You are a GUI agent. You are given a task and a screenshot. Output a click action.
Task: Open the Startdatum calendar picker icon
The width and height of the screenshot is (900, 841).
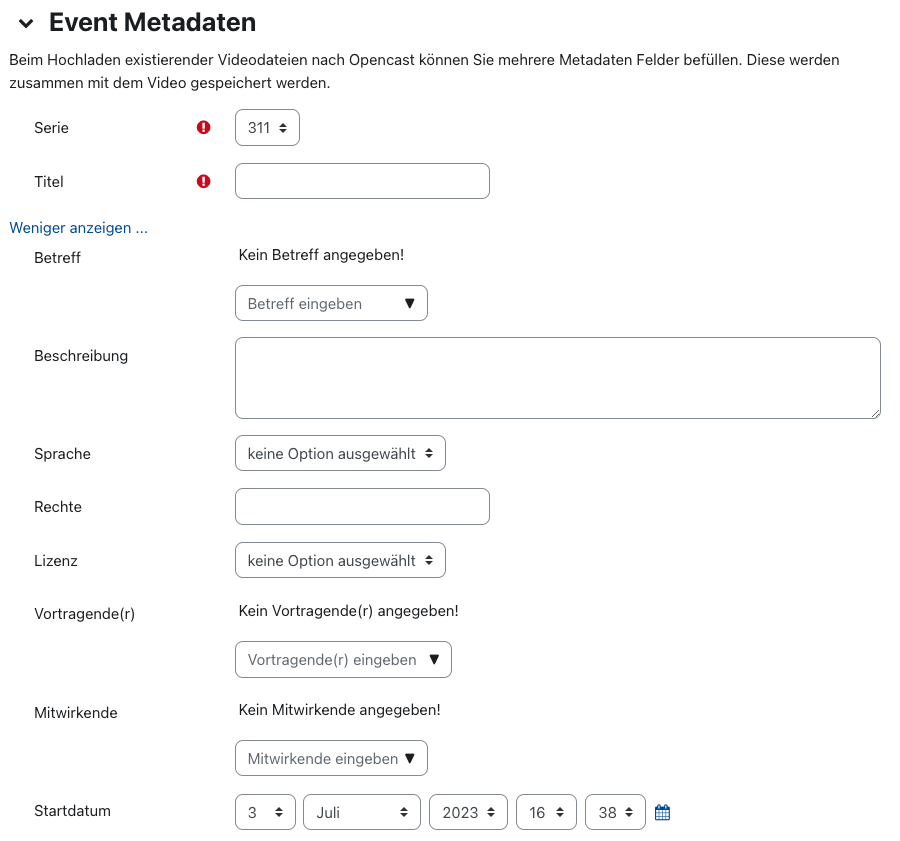point(662,812)
